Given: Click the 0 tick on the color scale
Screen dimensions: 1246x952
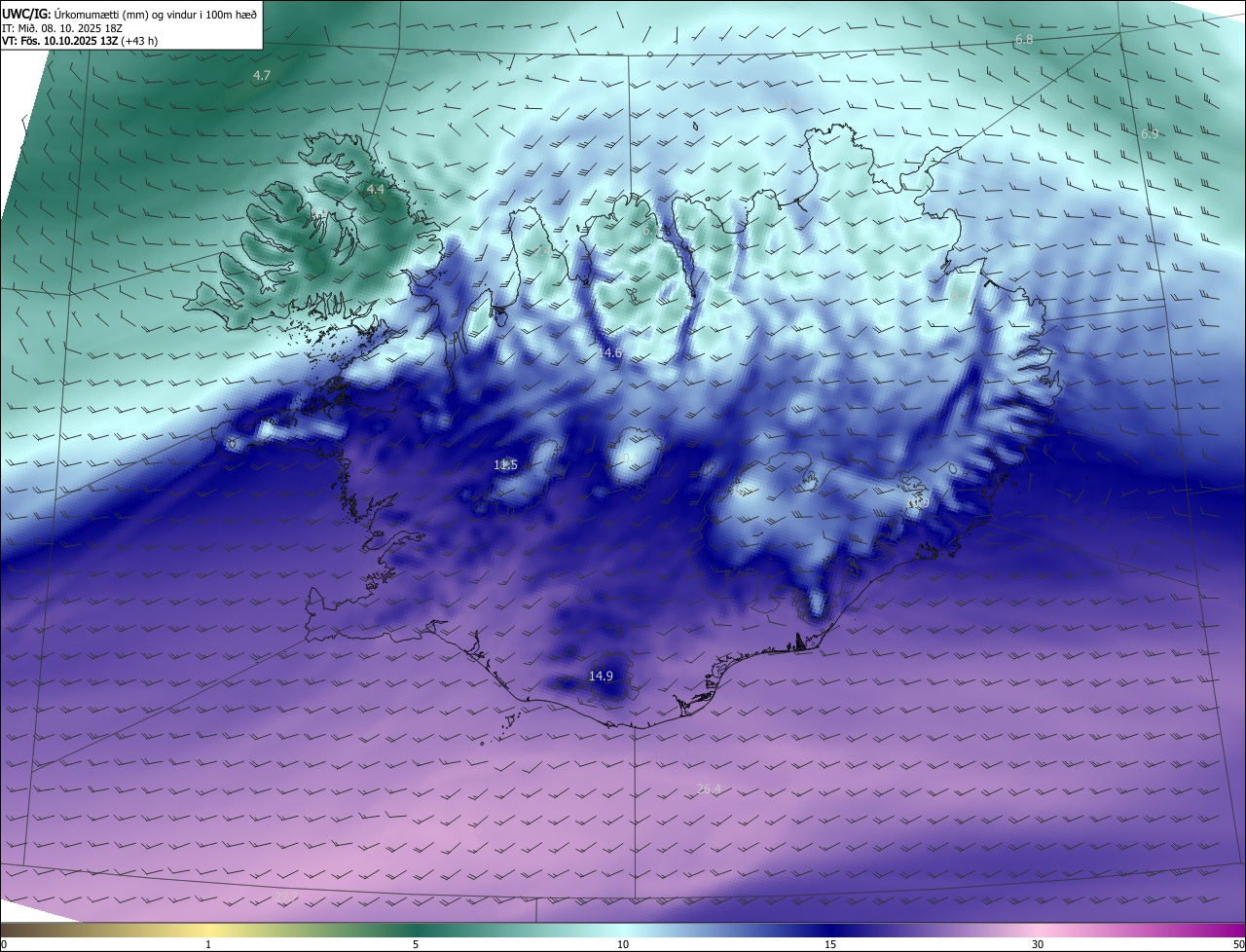Looking at the screenshot, I should coord(4,944).
